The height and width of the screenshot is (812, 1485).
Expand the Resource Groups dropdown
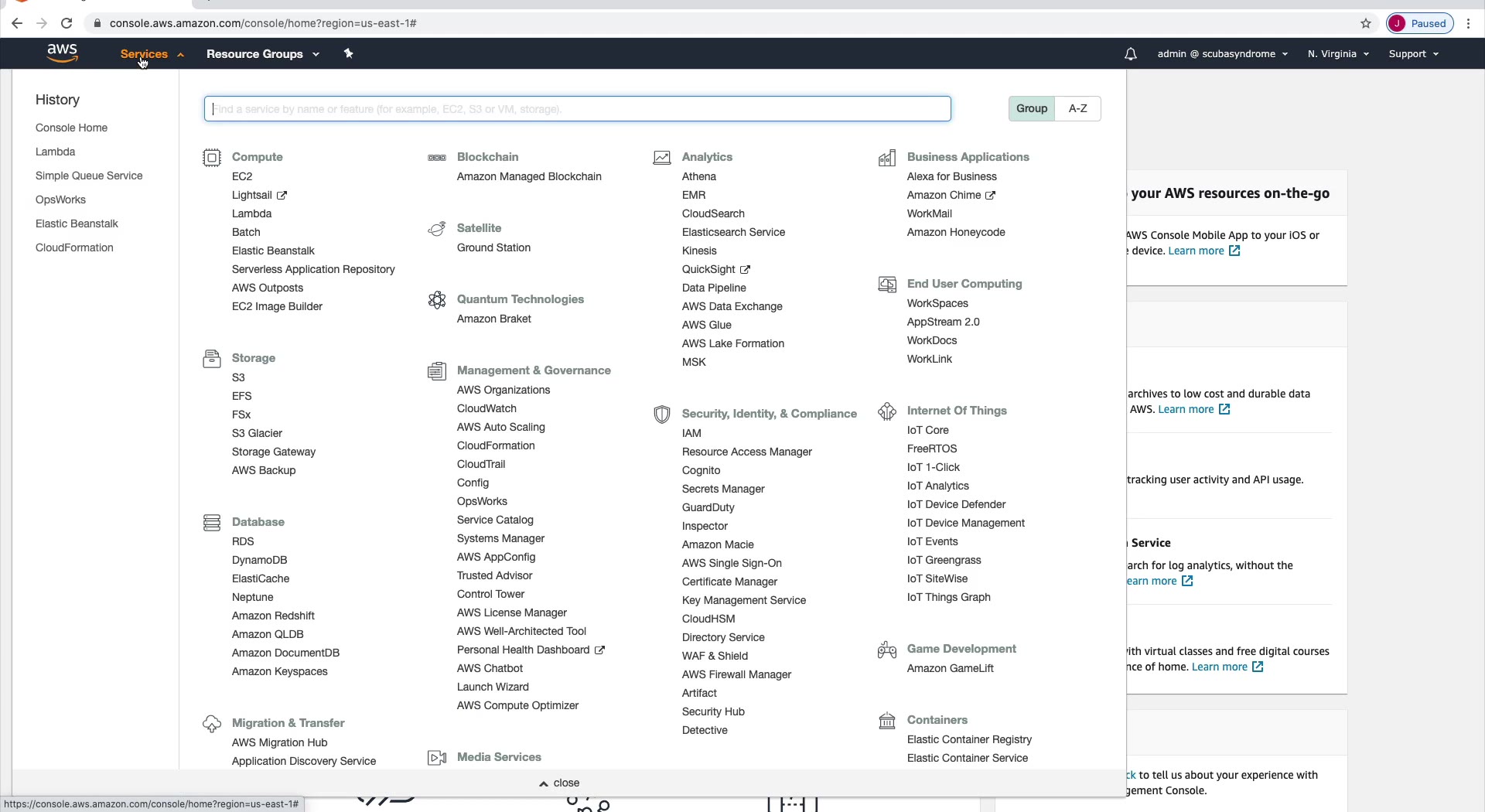pos(262,54)
